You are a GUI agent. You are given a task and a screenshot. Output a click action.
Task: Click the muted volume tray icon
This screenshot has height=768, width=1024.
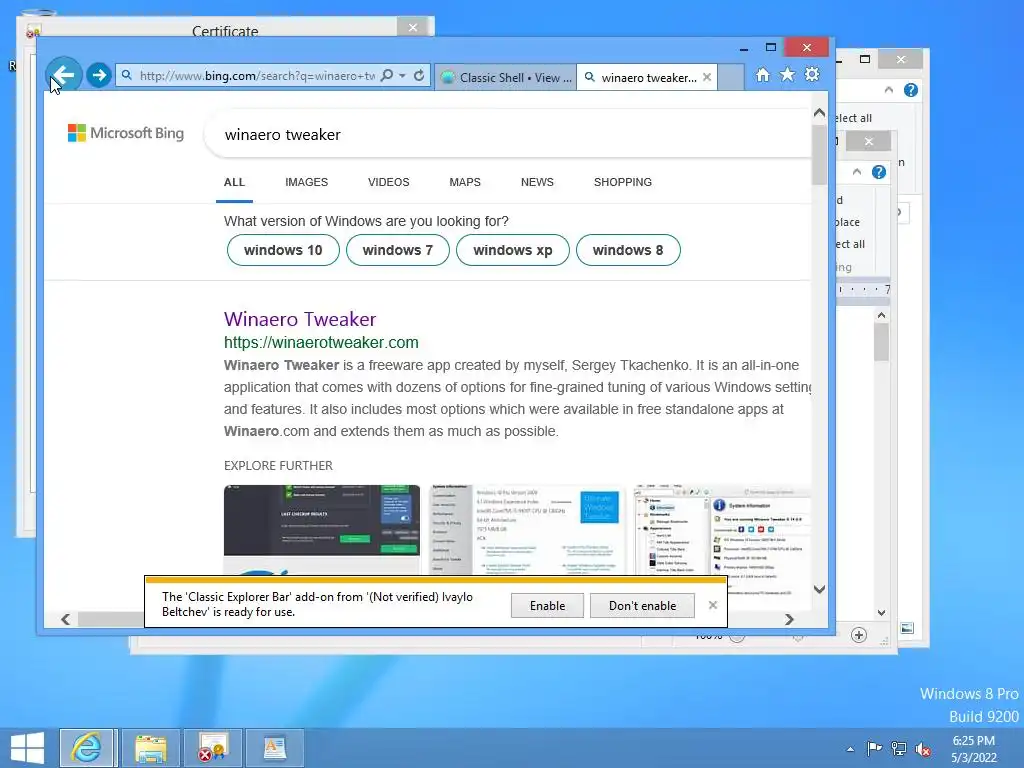pos(923,748)
